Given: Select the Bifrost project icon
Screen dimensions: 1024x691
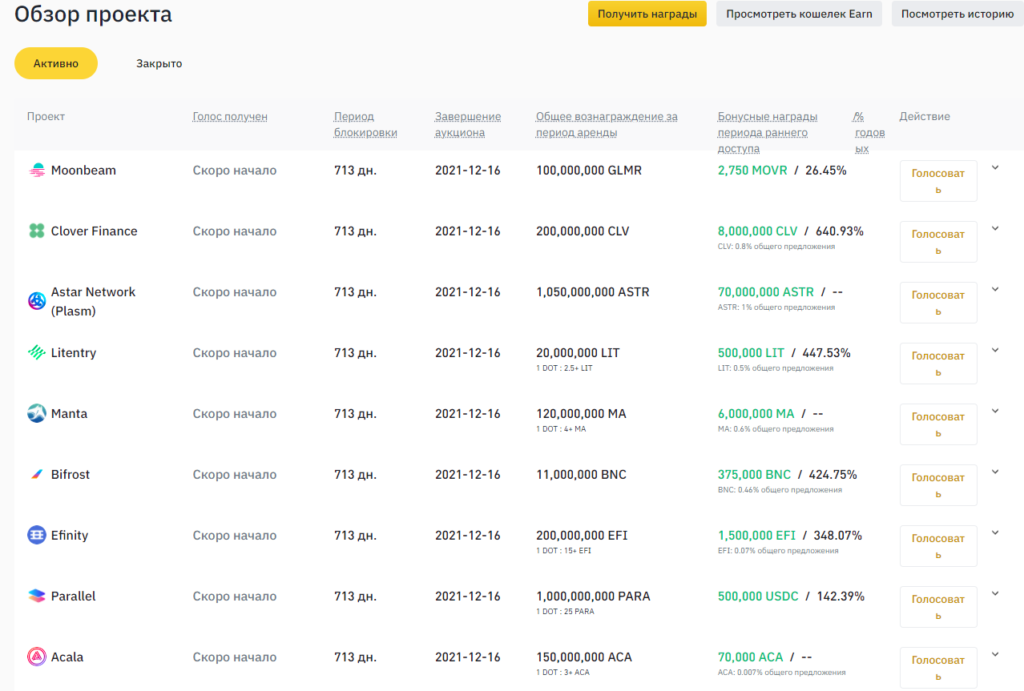Looking at the screenshot, I should click(x=36, y=474).
